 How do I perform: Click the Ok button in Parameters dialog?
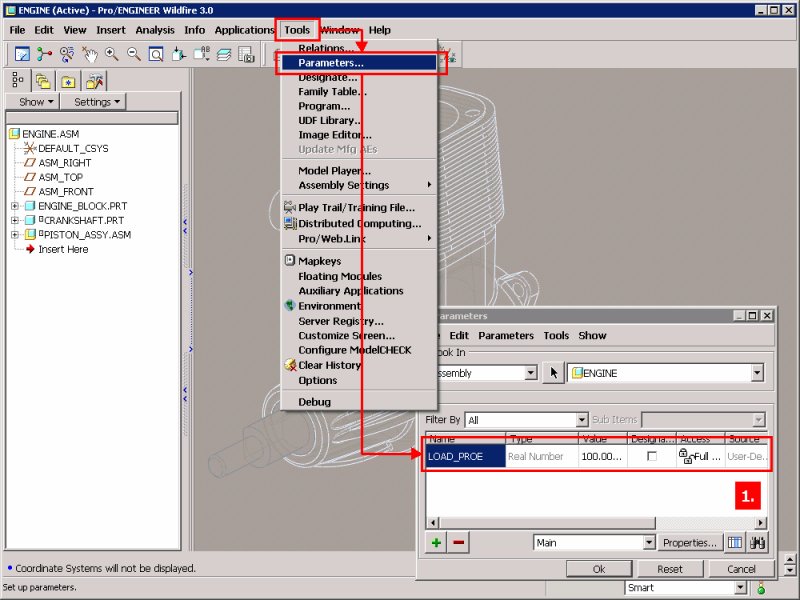[599, 569]
